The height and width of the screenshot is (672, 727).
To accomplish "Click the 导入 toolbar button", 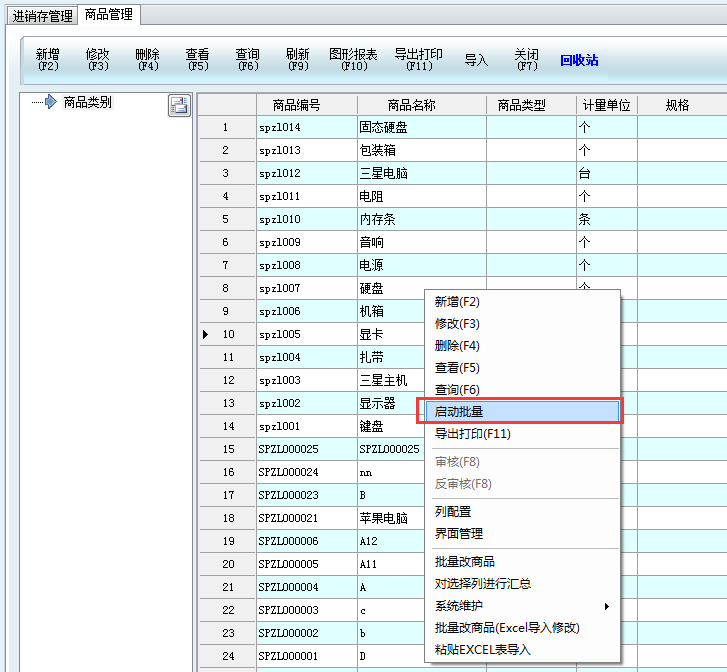I will tap(476, 60).
